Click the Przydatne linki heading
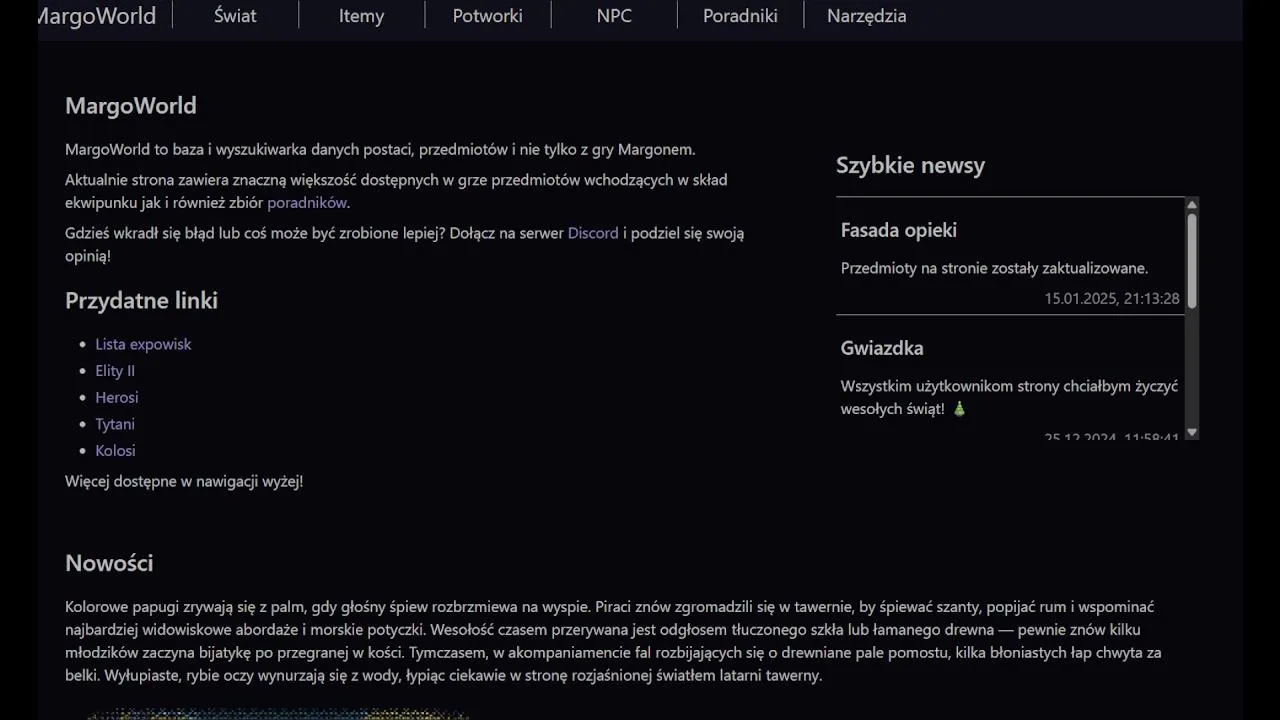1280x720 pixels. pyautogui.click(x=141, y=301)
